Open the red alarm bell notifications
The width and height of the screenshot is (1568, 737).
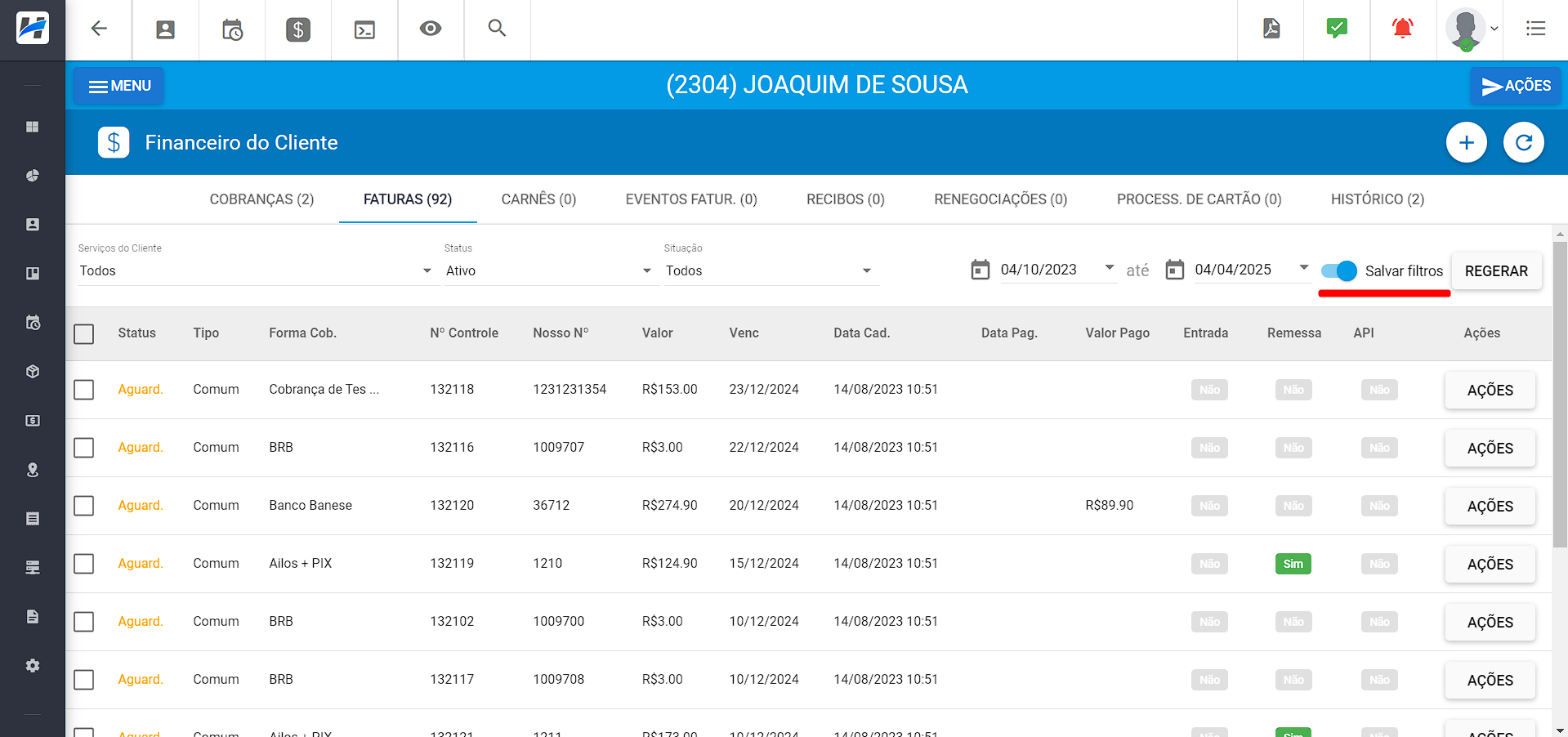click(x=1403, y=29)
